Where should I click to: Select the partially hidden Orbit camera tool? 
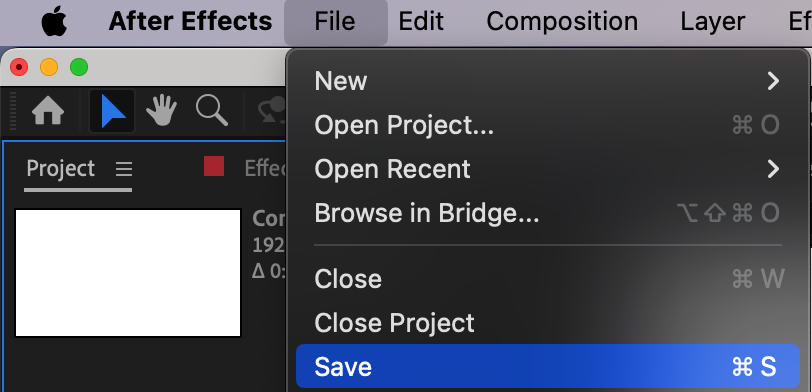point(273,111)
